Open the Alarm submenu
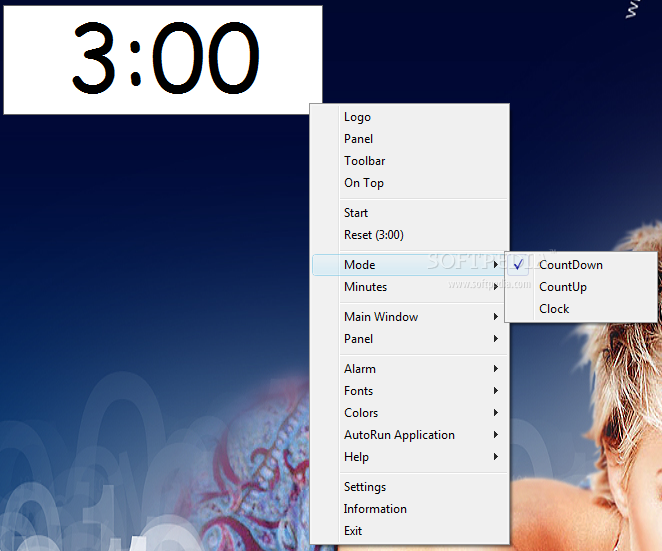 coord(410,369)
